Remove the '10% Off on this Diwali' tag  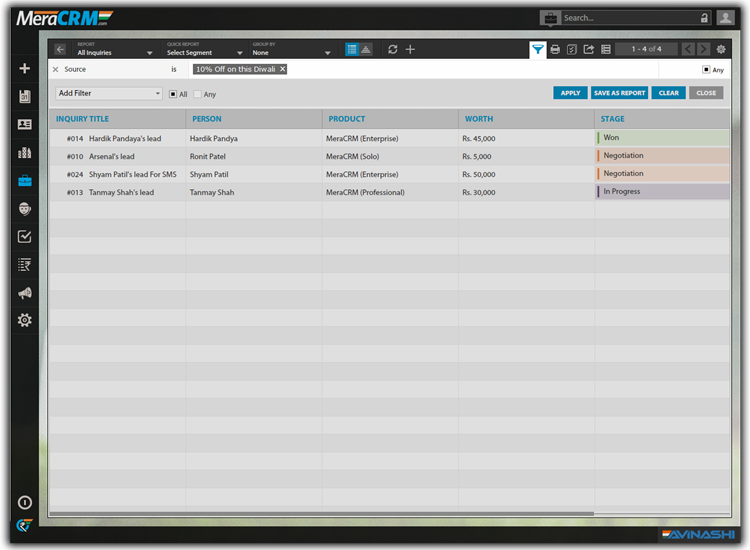tap(283, 69)
